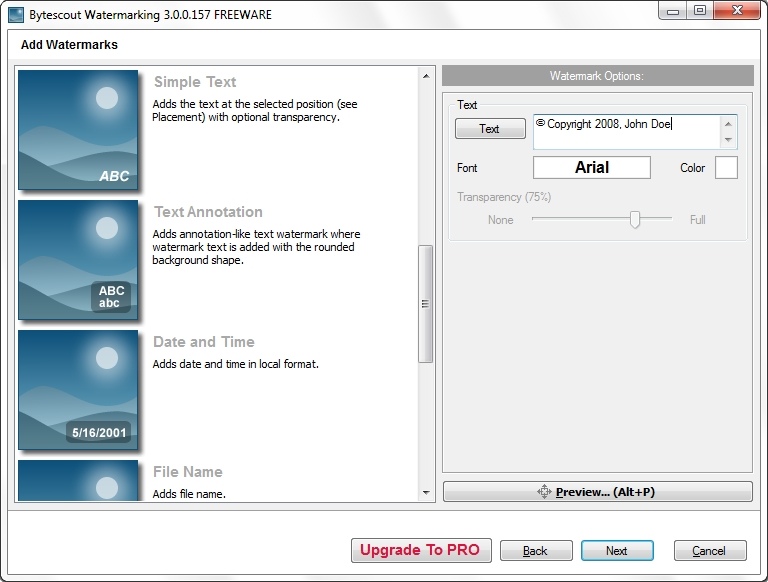Click Upgrade To PRO button
768x582 pixels.
pos(420,550)
